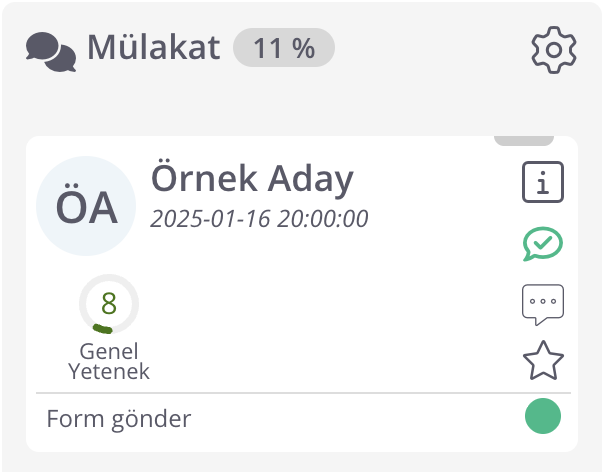Click the info icon on candidate card
This screenshot has height=472, width=608.
pos(543,183)
